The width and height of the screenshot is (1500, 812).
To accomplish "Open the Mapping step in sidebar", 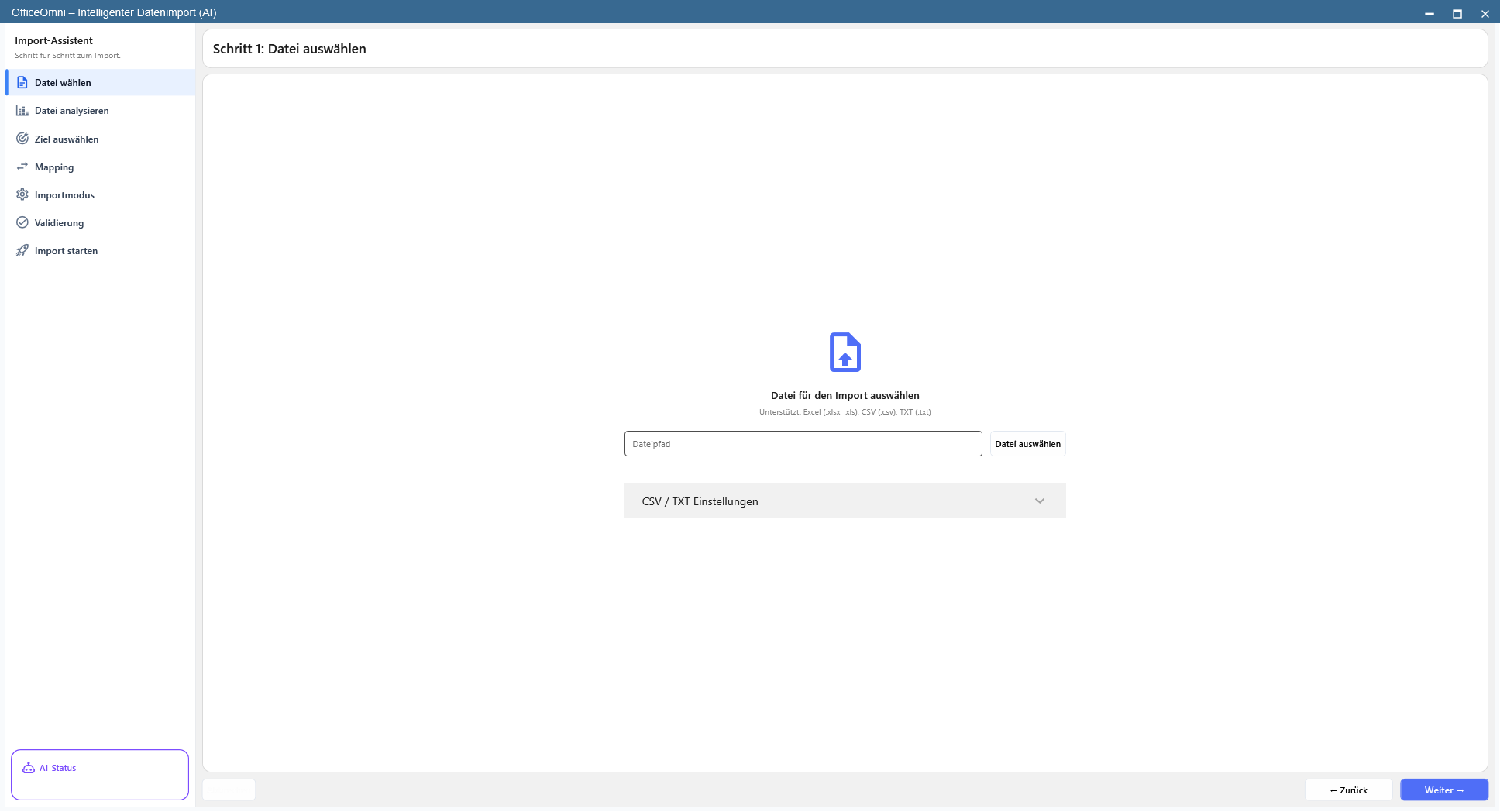I will [x=54, y=167].
